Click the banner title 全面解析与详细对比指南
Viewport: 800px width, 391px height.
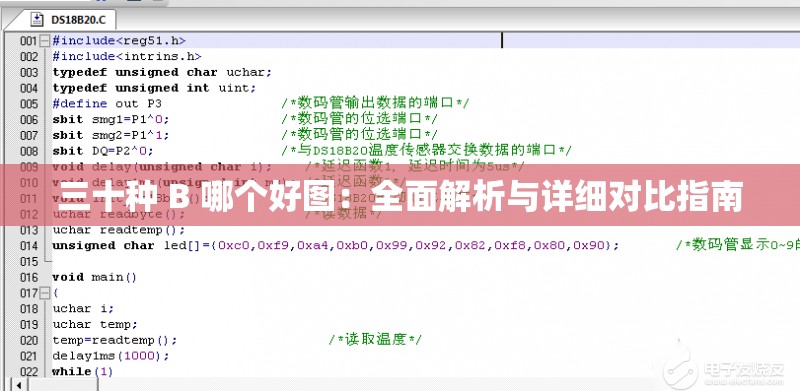557,196
